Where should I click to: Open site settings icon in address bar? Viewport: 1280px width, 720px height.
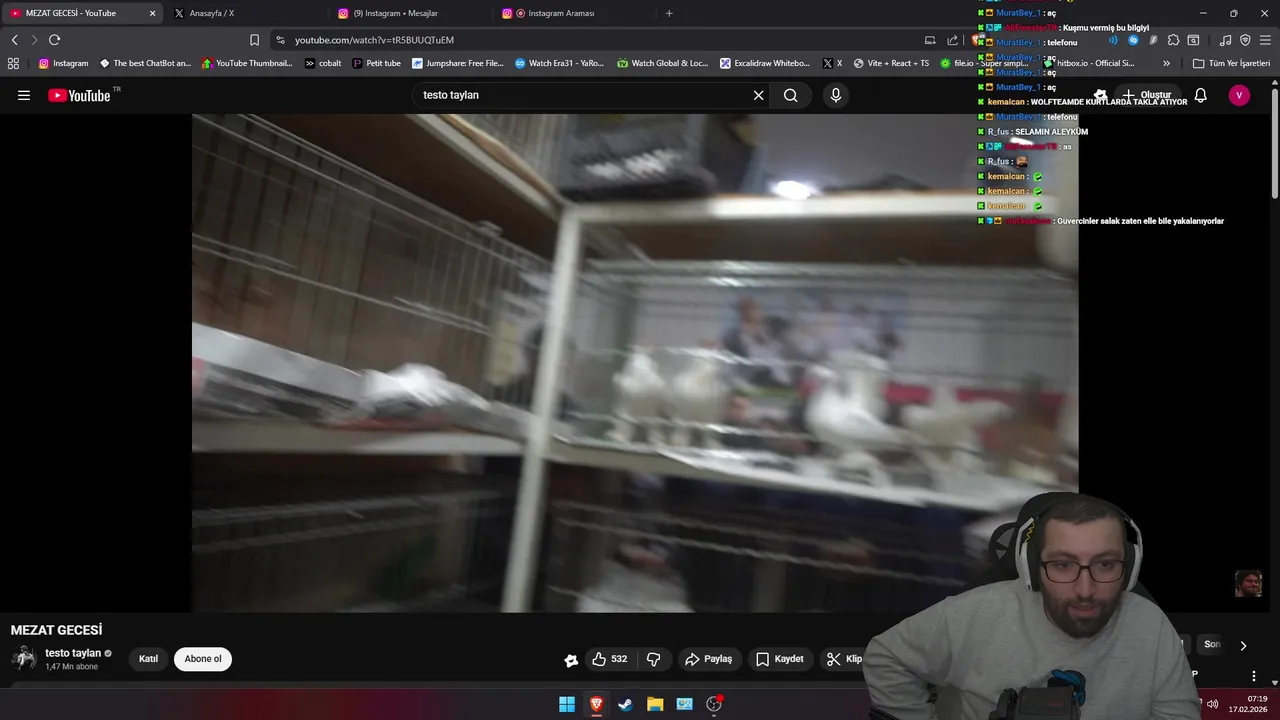tap(280, 40)
